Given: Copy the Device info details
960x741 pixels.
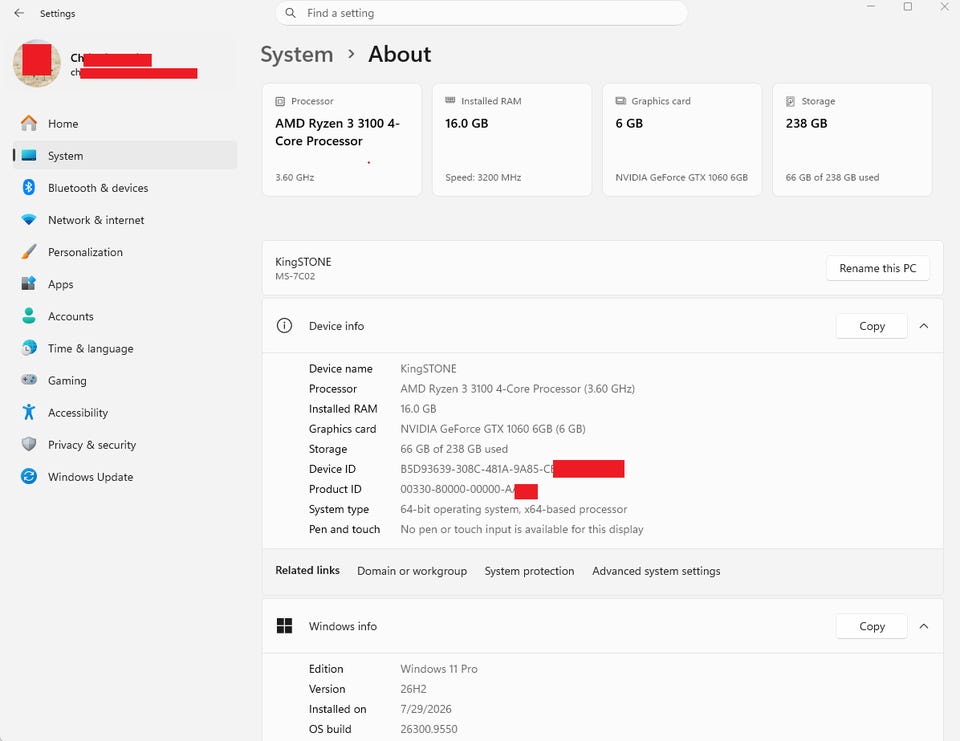Looking at the screenshot, I should 871,326.
